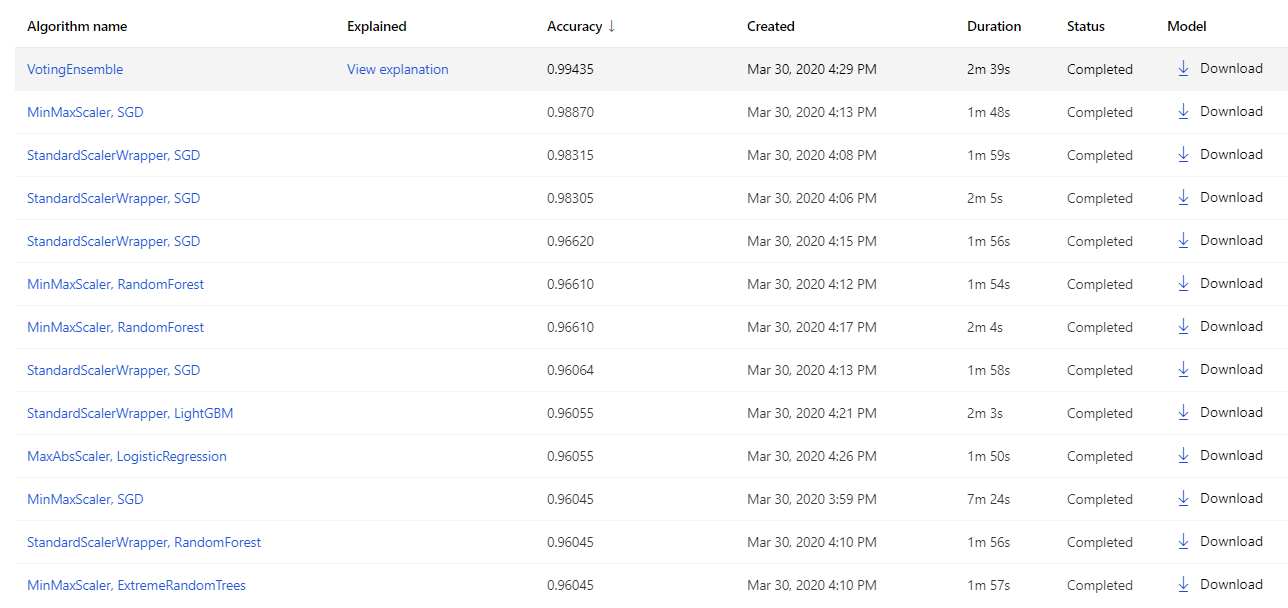
Task: Open the StandardScalerWrapper, LightGBM run
Action: click(129, 413)
